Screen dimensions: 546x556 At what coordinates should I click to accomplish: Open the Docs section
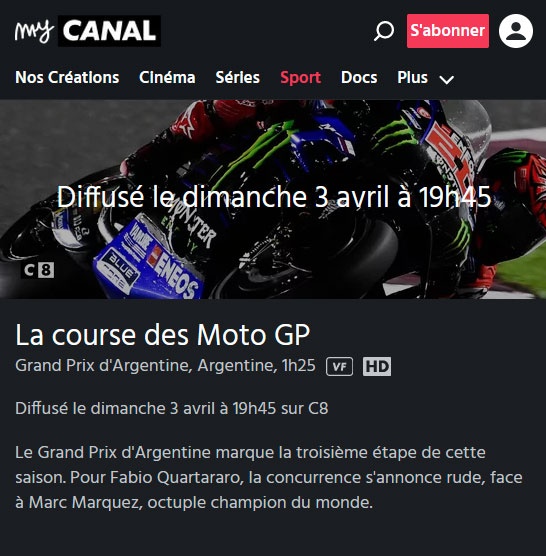coord(359,77)
